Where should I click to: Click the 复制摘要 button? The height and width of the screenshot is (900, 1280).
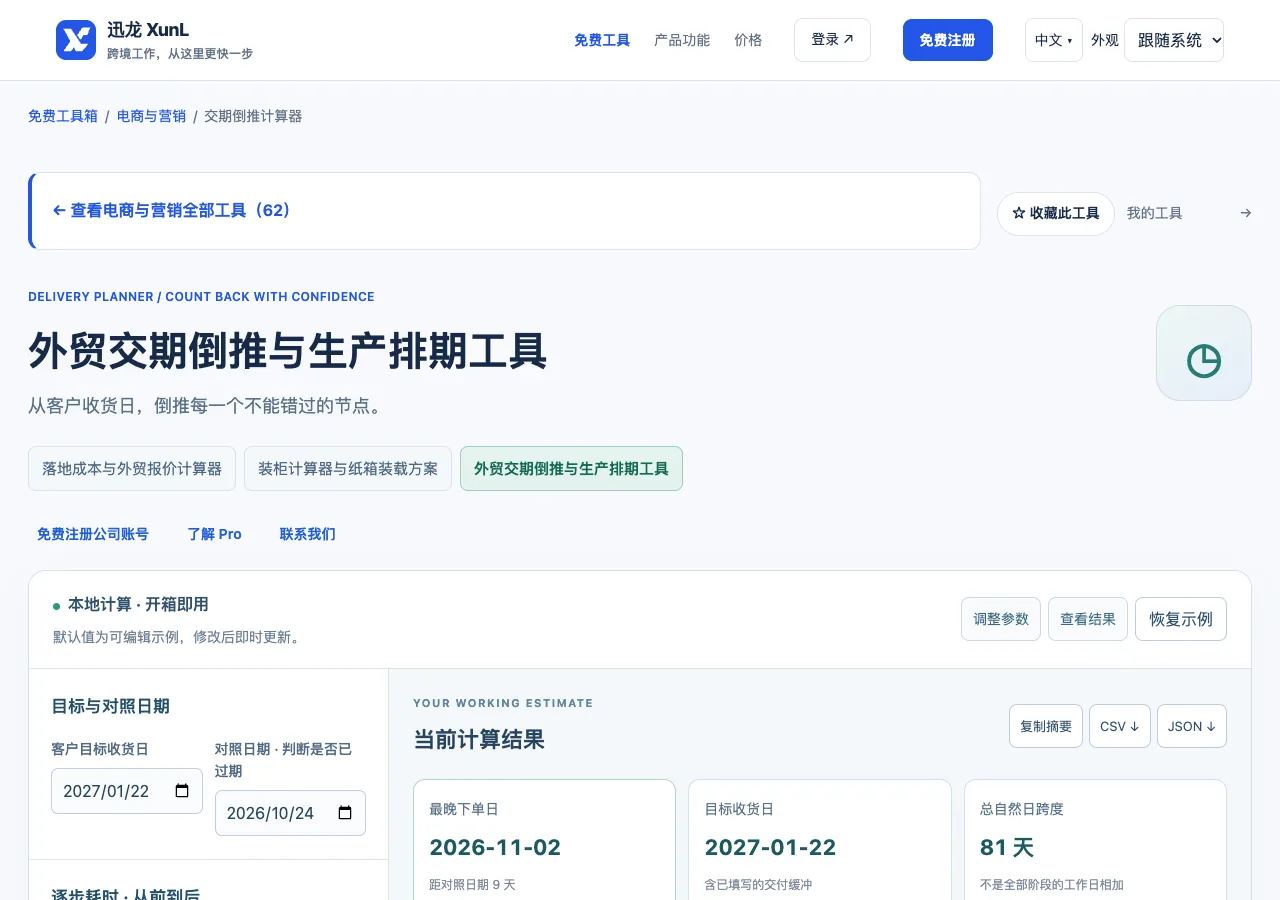tap(1046, 726)
